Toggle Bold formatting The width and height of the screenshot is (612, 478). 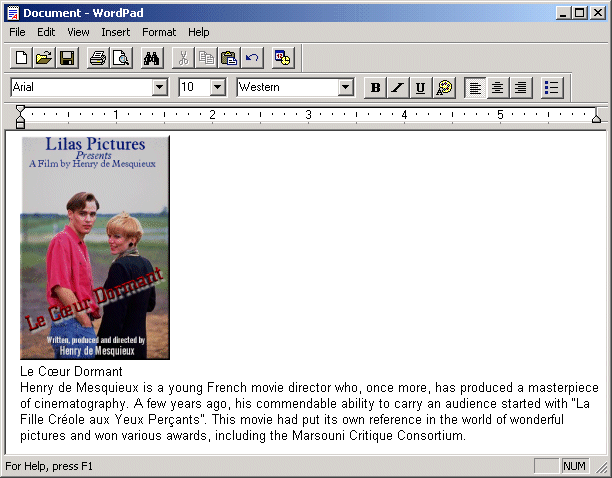tap(375, 87)
